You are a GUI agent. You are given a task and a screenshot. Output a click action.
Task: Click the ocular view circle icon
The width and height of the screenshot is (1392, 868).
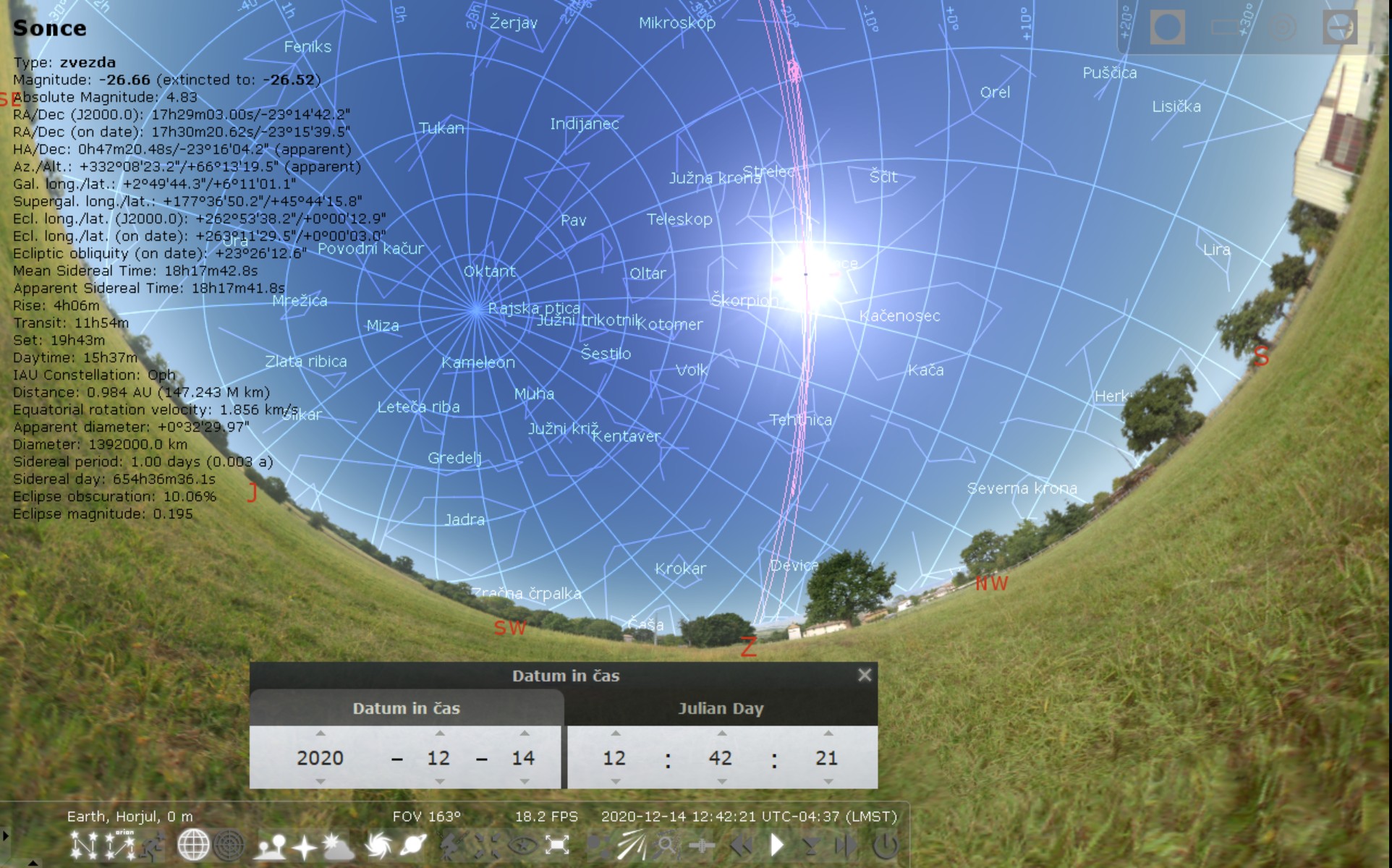[x=1167, y=28]
